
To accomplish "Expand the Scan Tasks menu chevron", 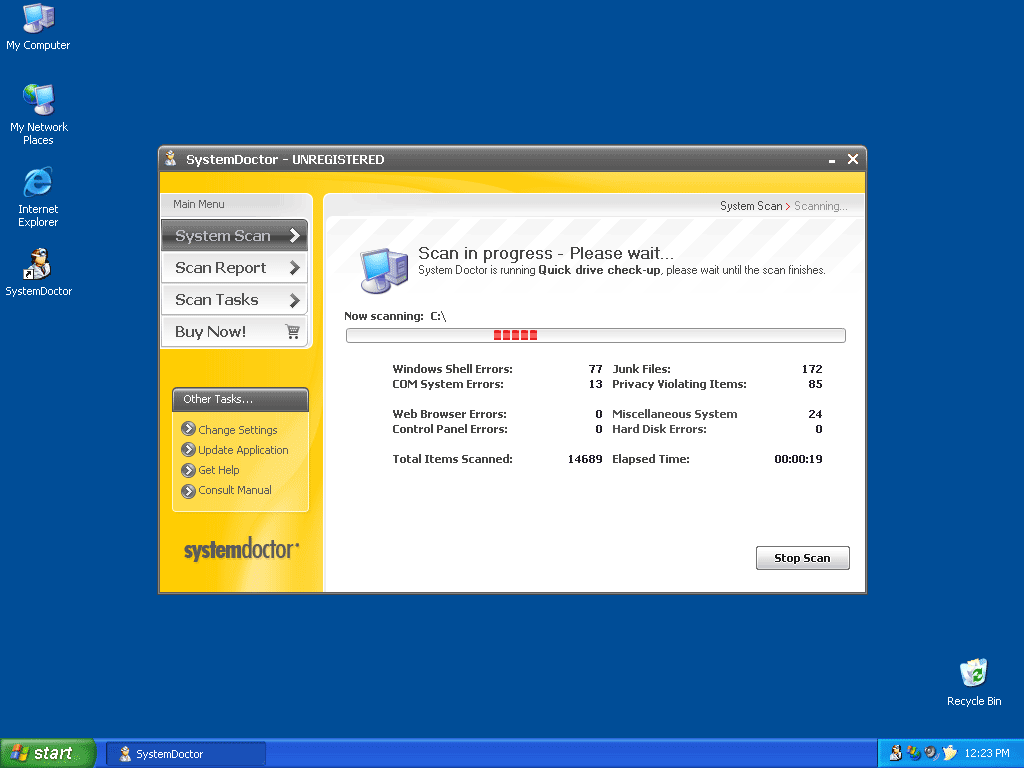I will pos(294,300).
